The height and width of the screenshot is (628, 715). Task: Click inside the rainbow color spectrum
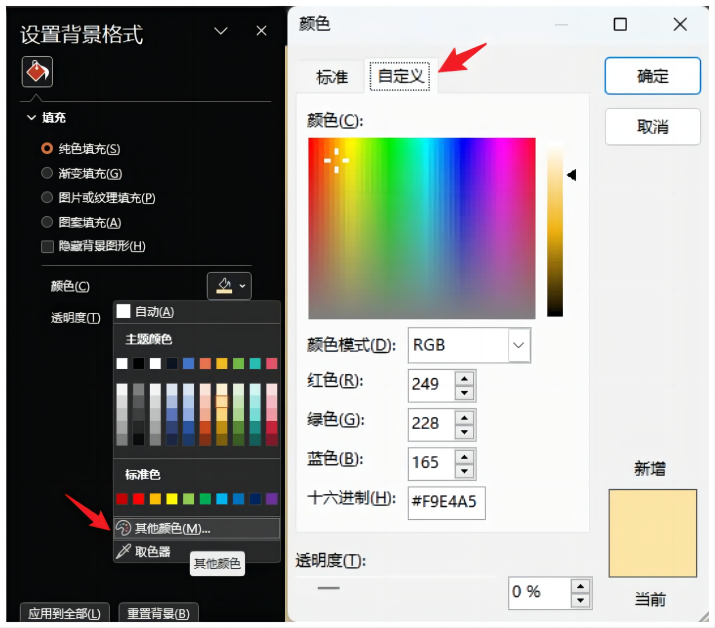point(421,228)
